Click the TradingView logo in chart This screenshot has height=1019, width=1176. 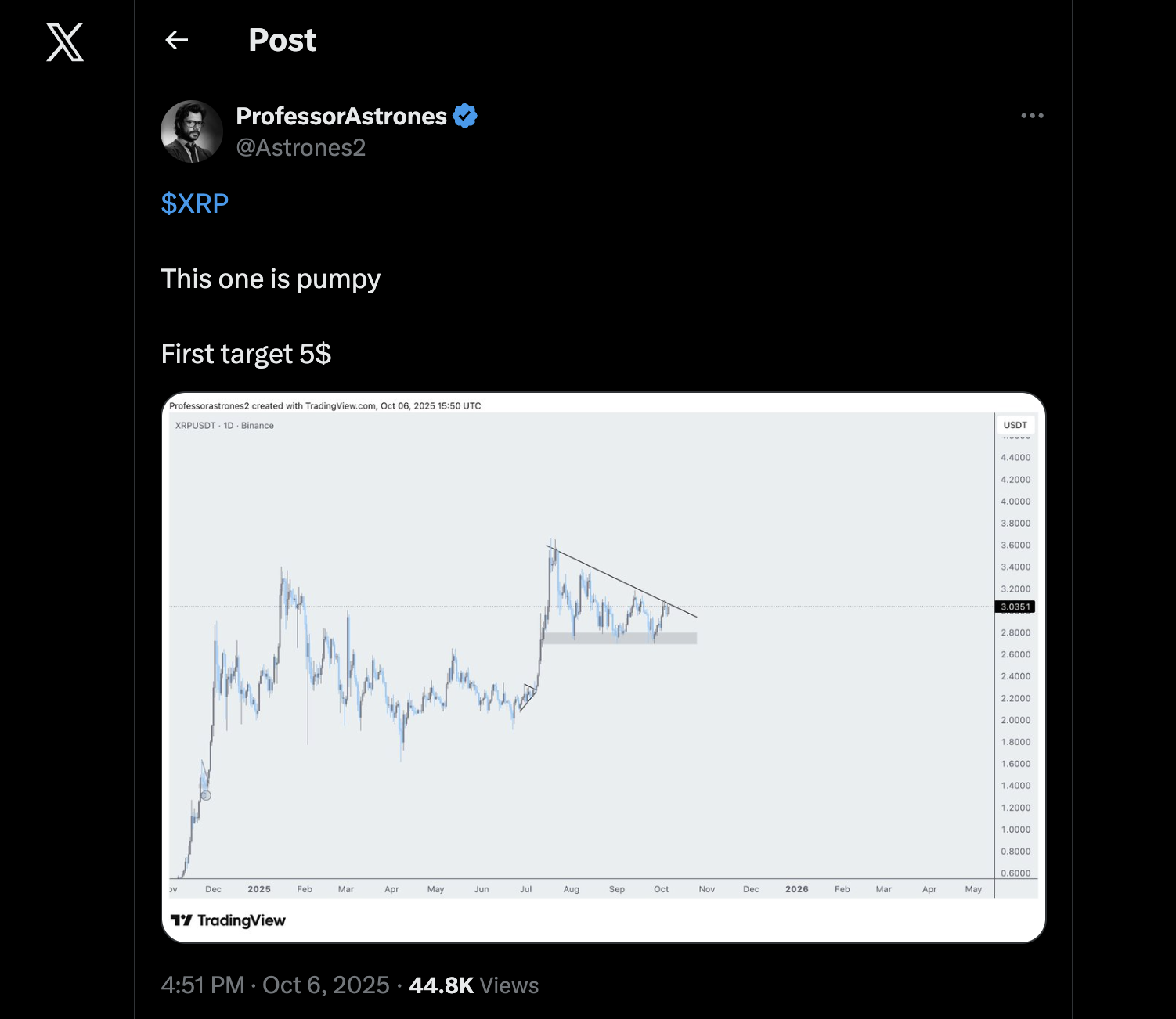pyautogui.click(x=228, y=920)
